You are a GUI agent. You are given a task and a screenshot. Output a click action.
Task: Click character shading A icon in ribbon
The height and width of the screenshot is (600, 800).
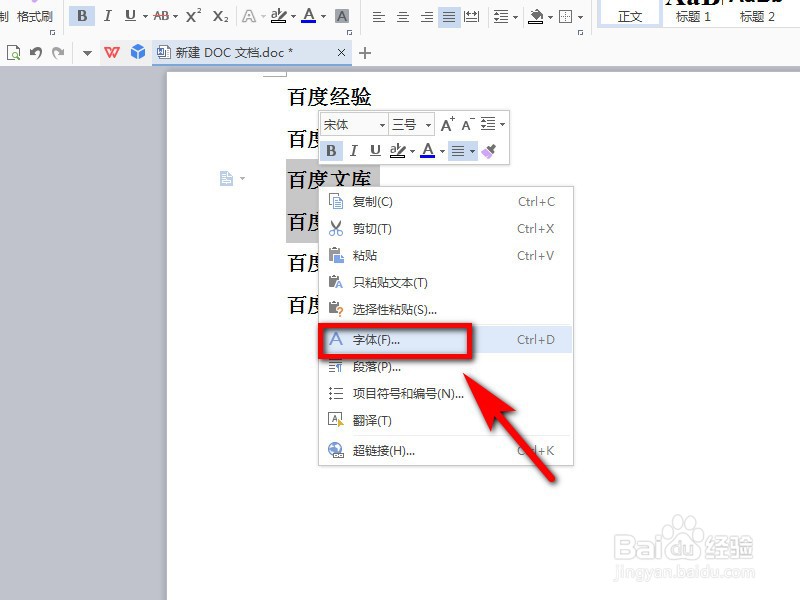[342, 16]
